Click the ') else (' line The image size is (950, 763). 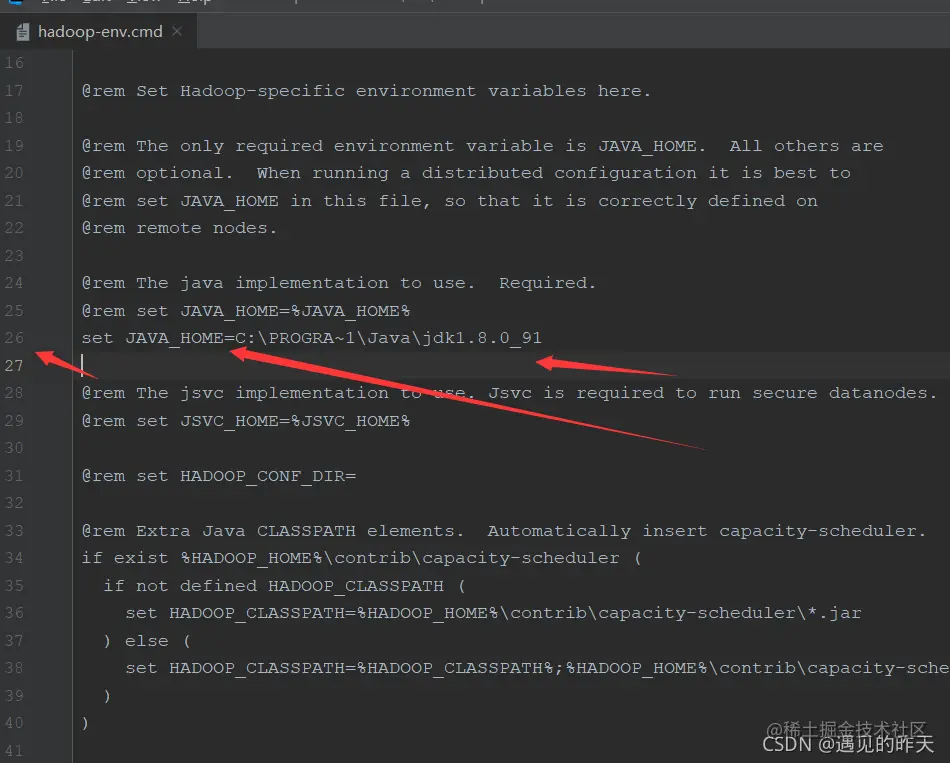[x=147, y=641]
